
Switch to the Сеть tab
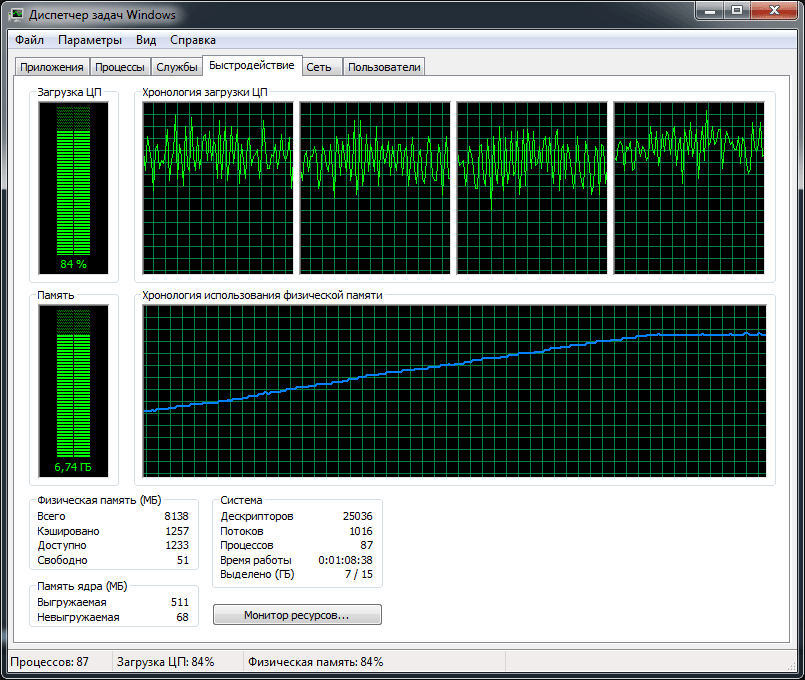(x=320, y=67)
